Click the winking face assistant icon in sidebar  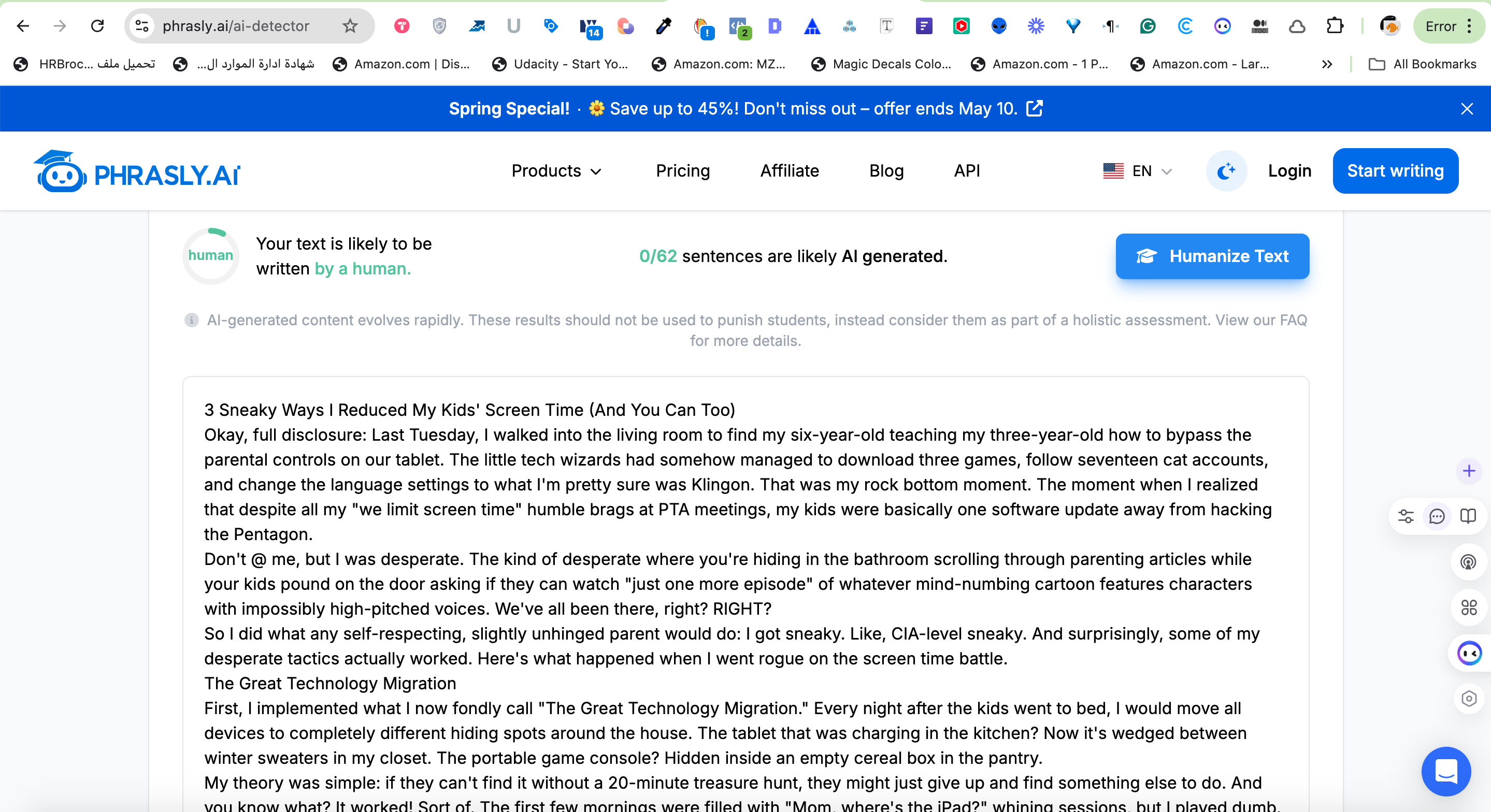[x=1468, y=654]
